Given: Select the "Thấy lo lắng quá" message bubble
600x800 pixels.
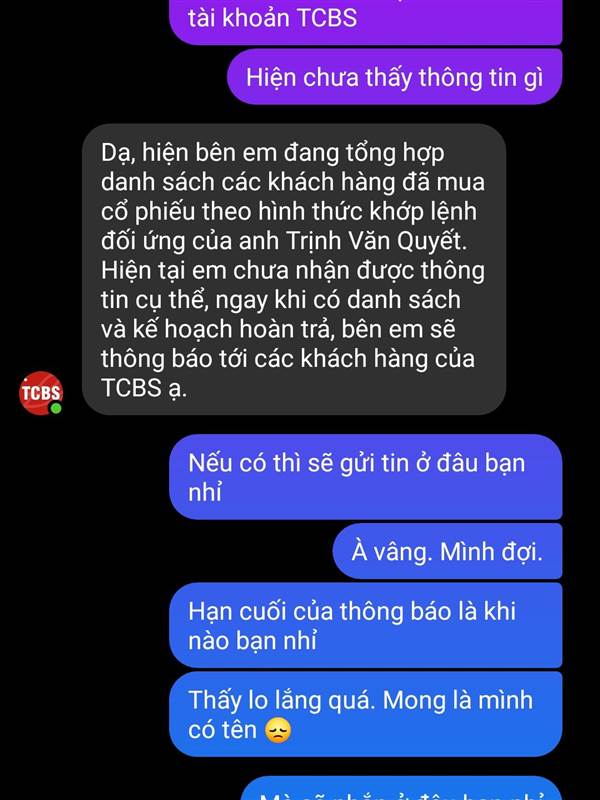Looking at the screenshot, I should coord(366,714).
